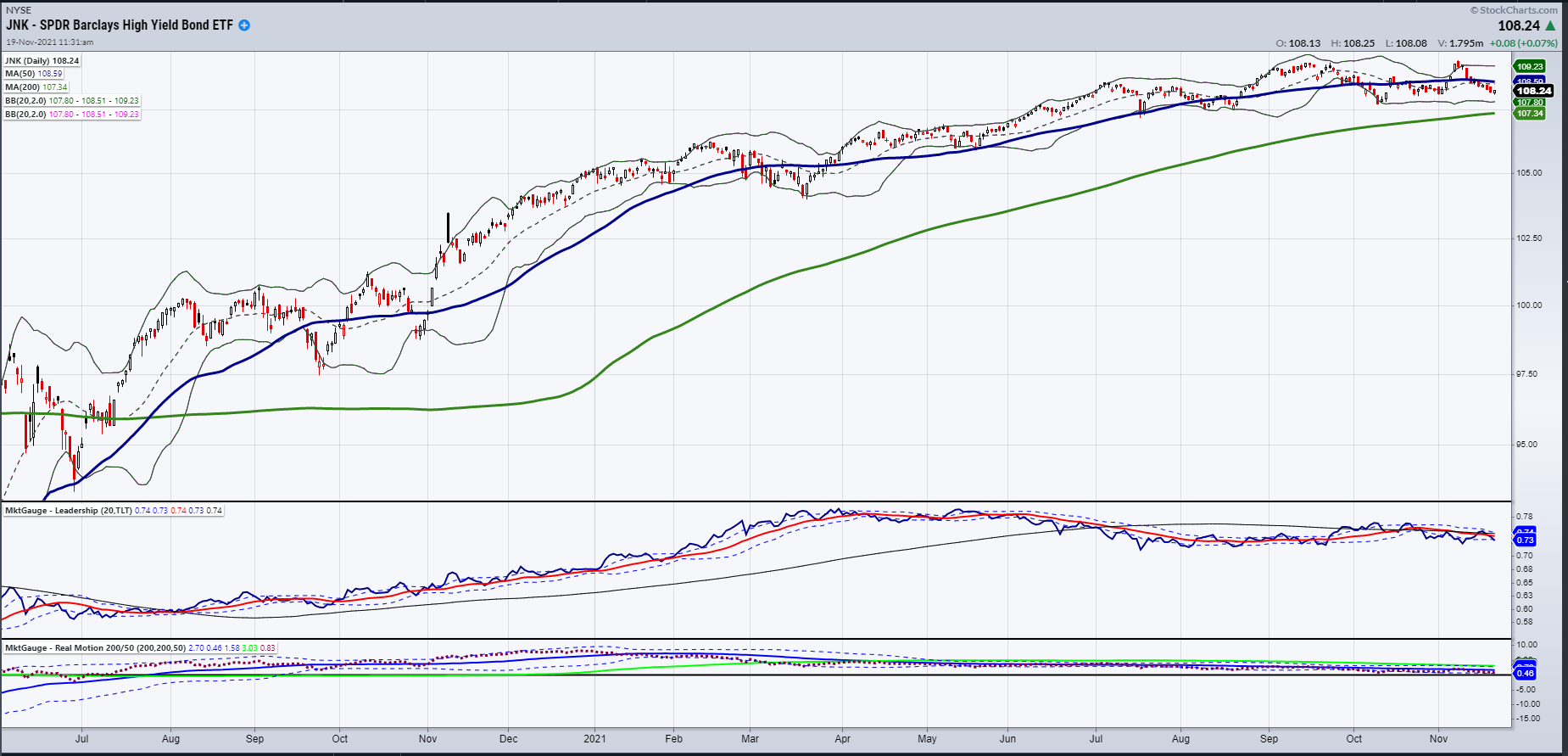Screen dimensions: 1568x756
Task: Click the 109.23 green price tag
Action: pos(1530,66)
